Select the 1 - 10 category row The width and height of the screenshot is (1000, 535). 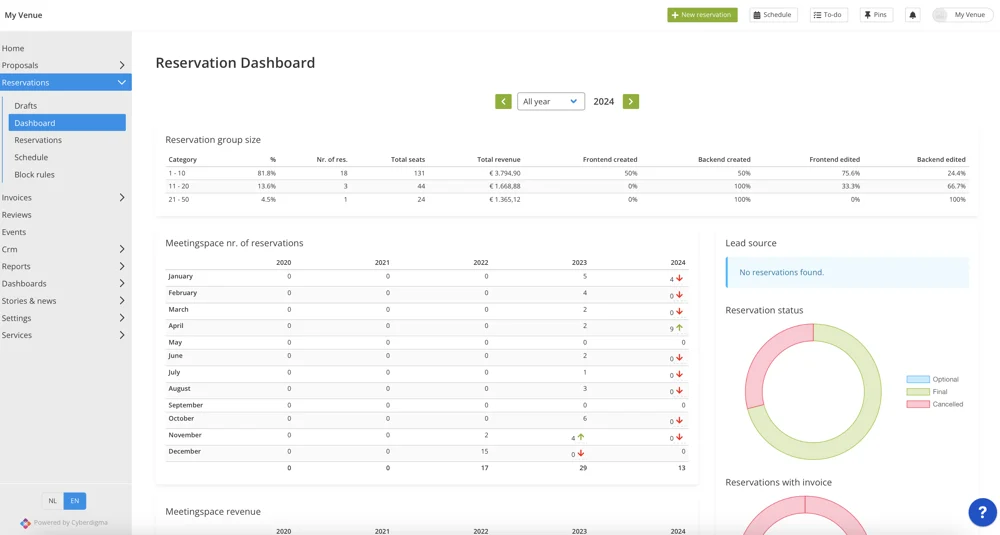coord(567,173)
